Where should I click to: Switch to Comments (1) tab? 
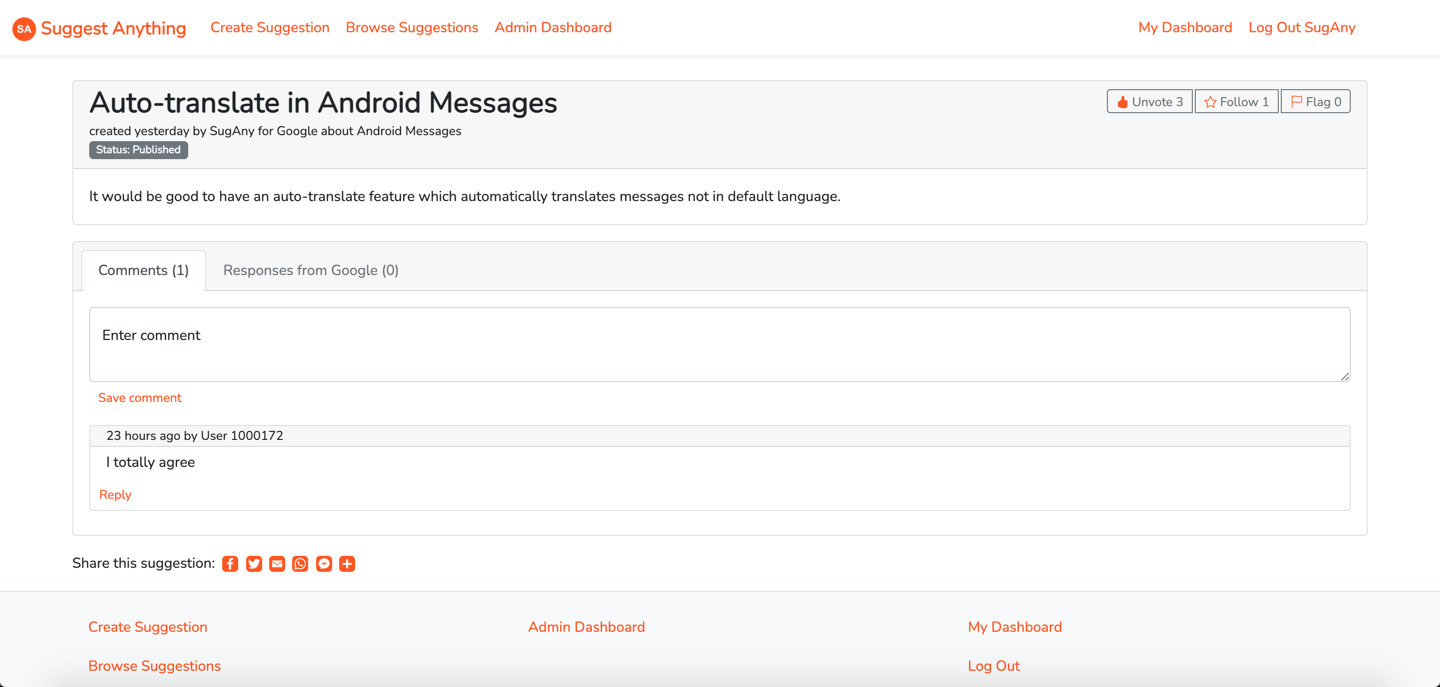[143, 270]
